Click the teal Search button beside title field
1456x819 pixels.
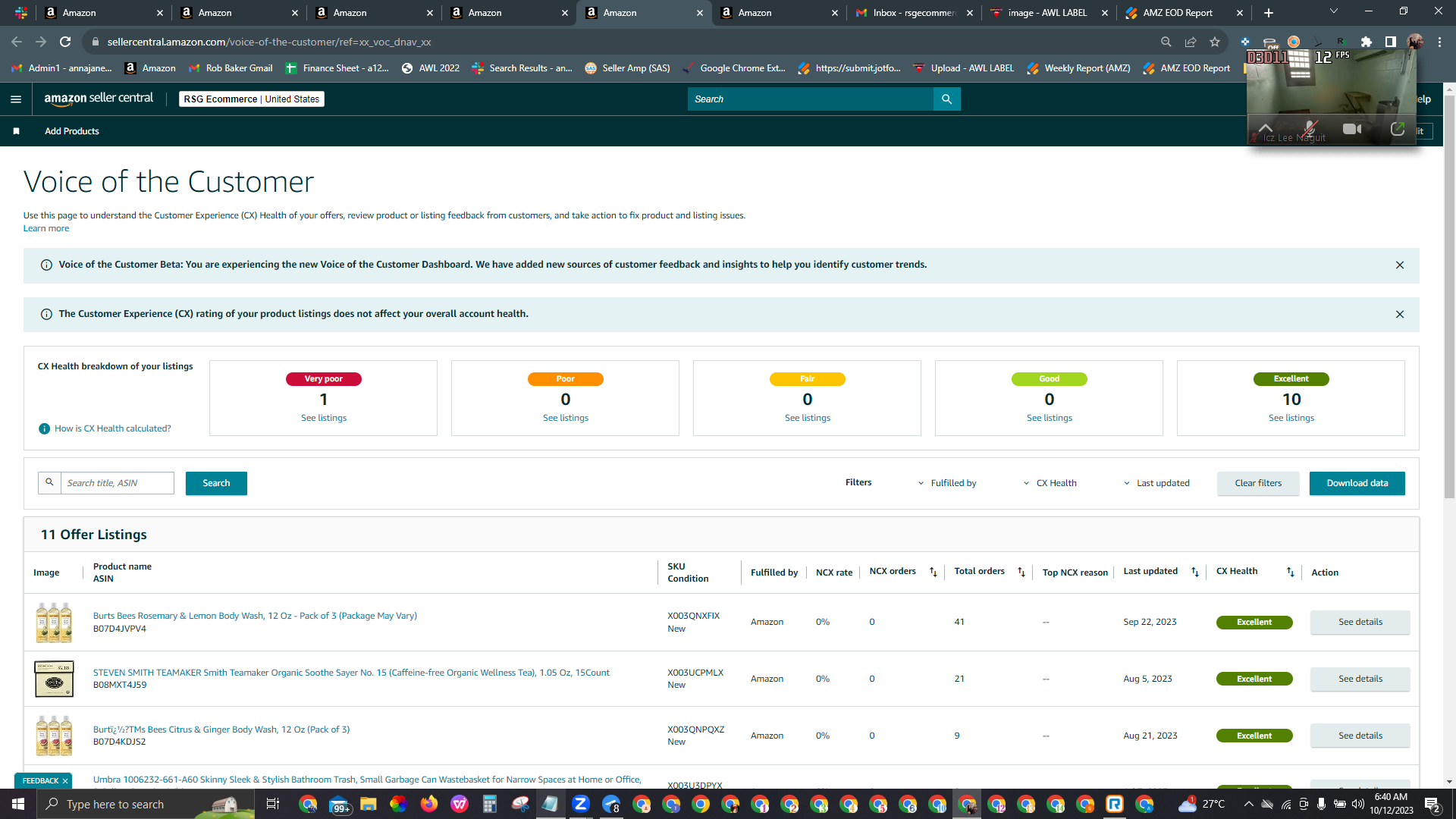tap(216, 484)
